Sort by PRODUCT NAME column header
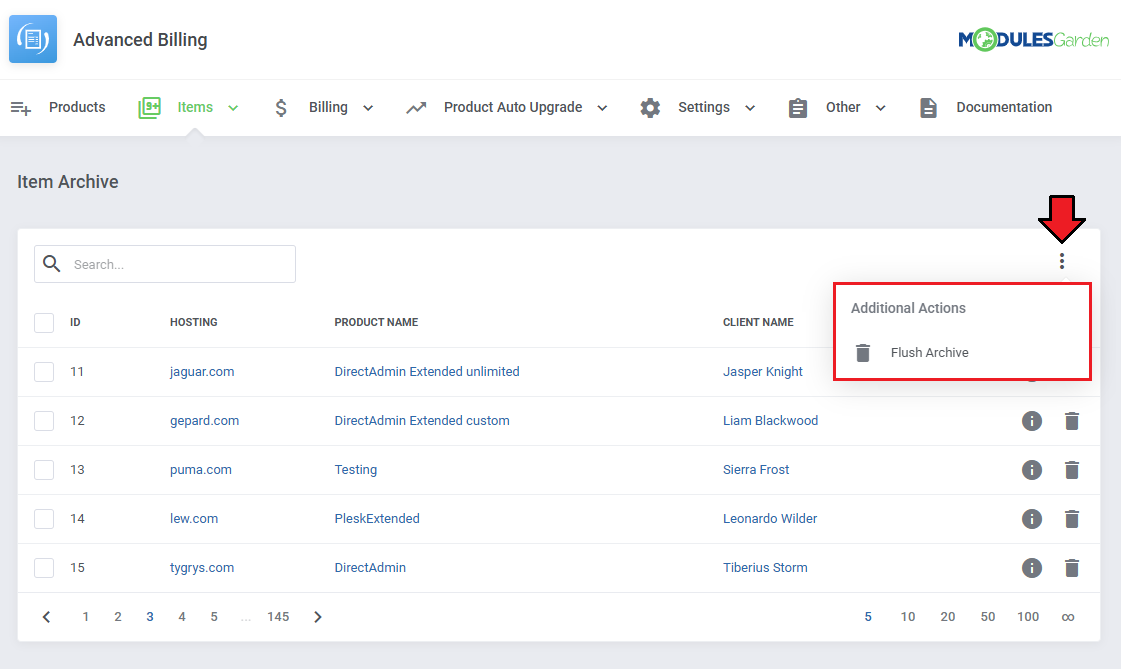 [376, 322]
